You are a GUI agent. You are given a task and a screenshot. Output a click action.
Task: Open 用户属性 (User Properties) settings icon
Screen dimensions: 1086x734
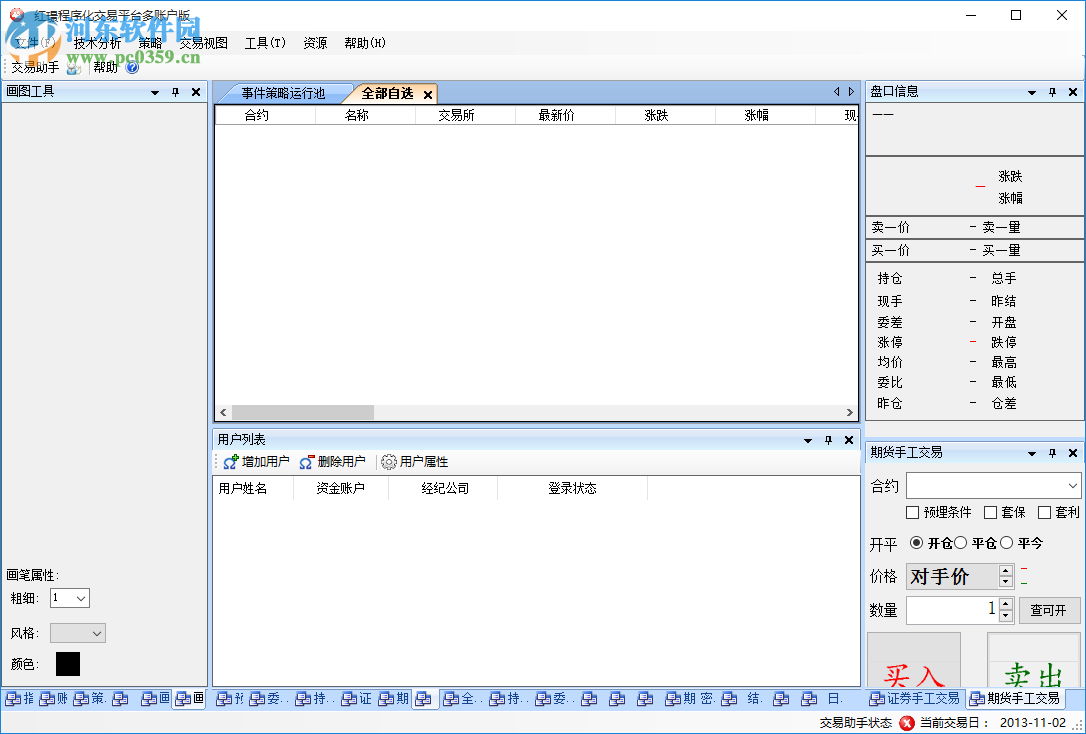click(x=388, y=461)
